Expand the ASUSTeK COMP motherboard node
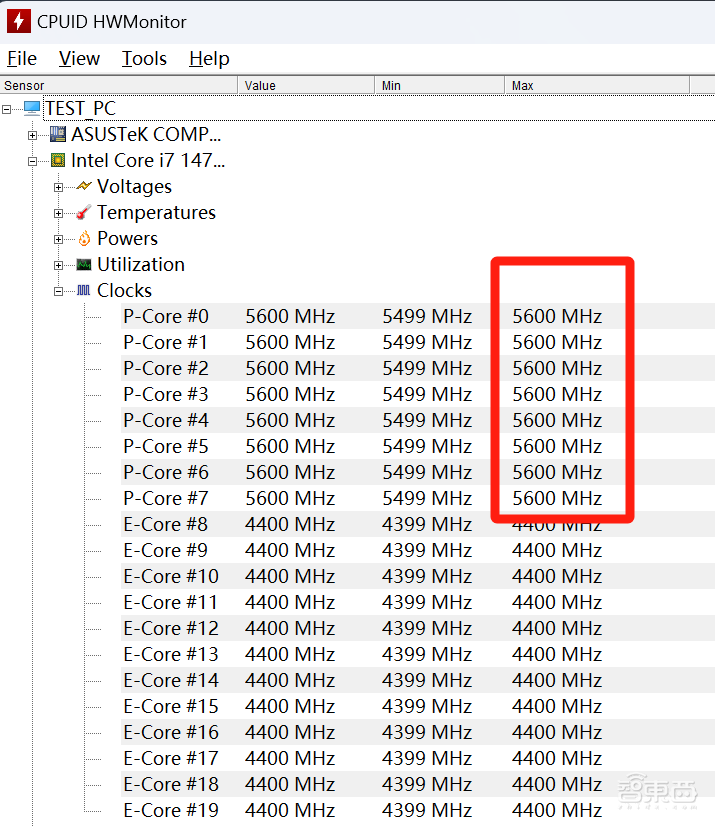The height and width of the screenshot is (826, 715). pyautogui.click(x=33, y=135)
